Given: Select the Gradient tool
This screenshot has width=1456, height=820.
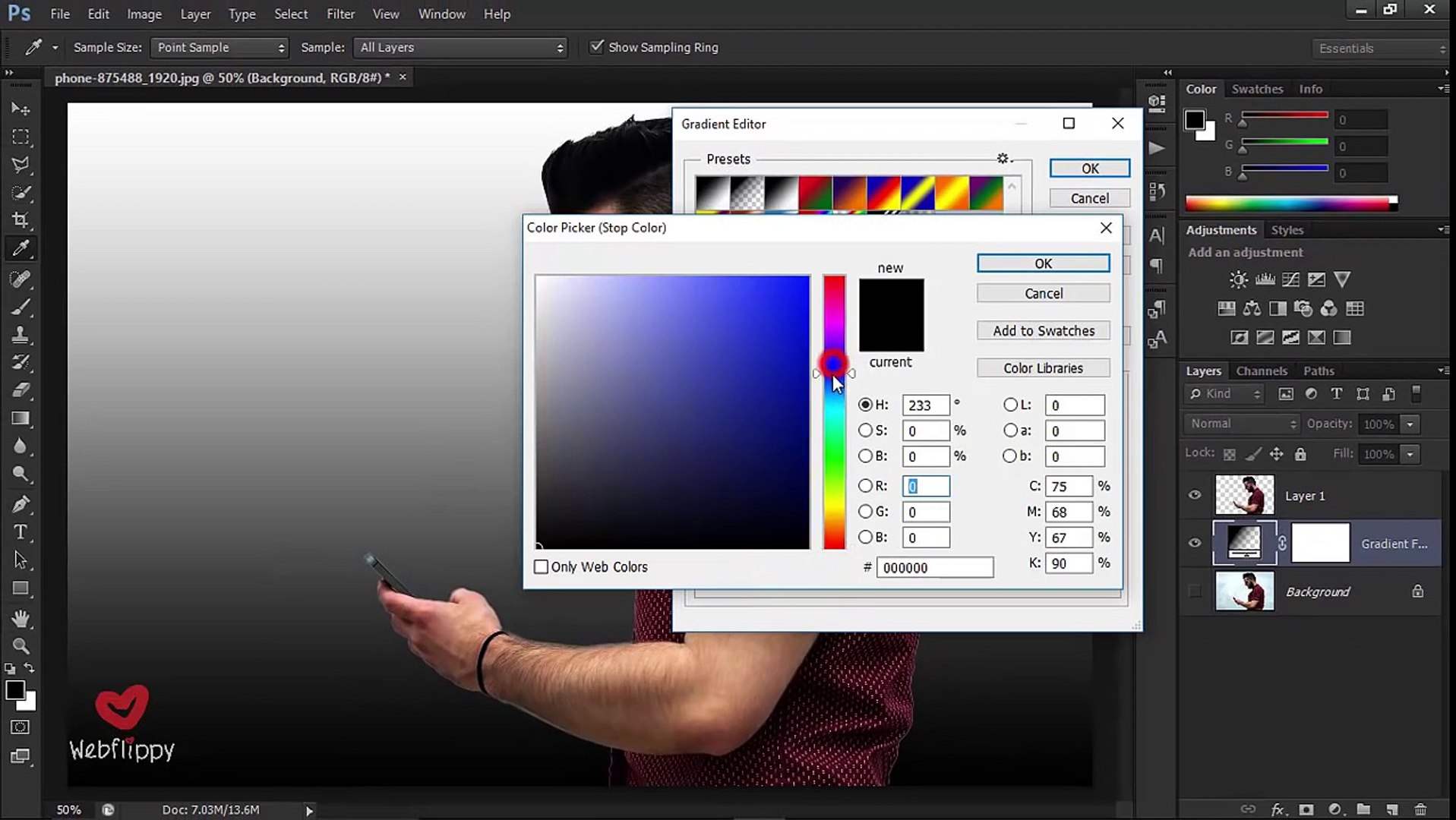Looking at the screenshot, I should pyautogui.click(x=21, y=418).
